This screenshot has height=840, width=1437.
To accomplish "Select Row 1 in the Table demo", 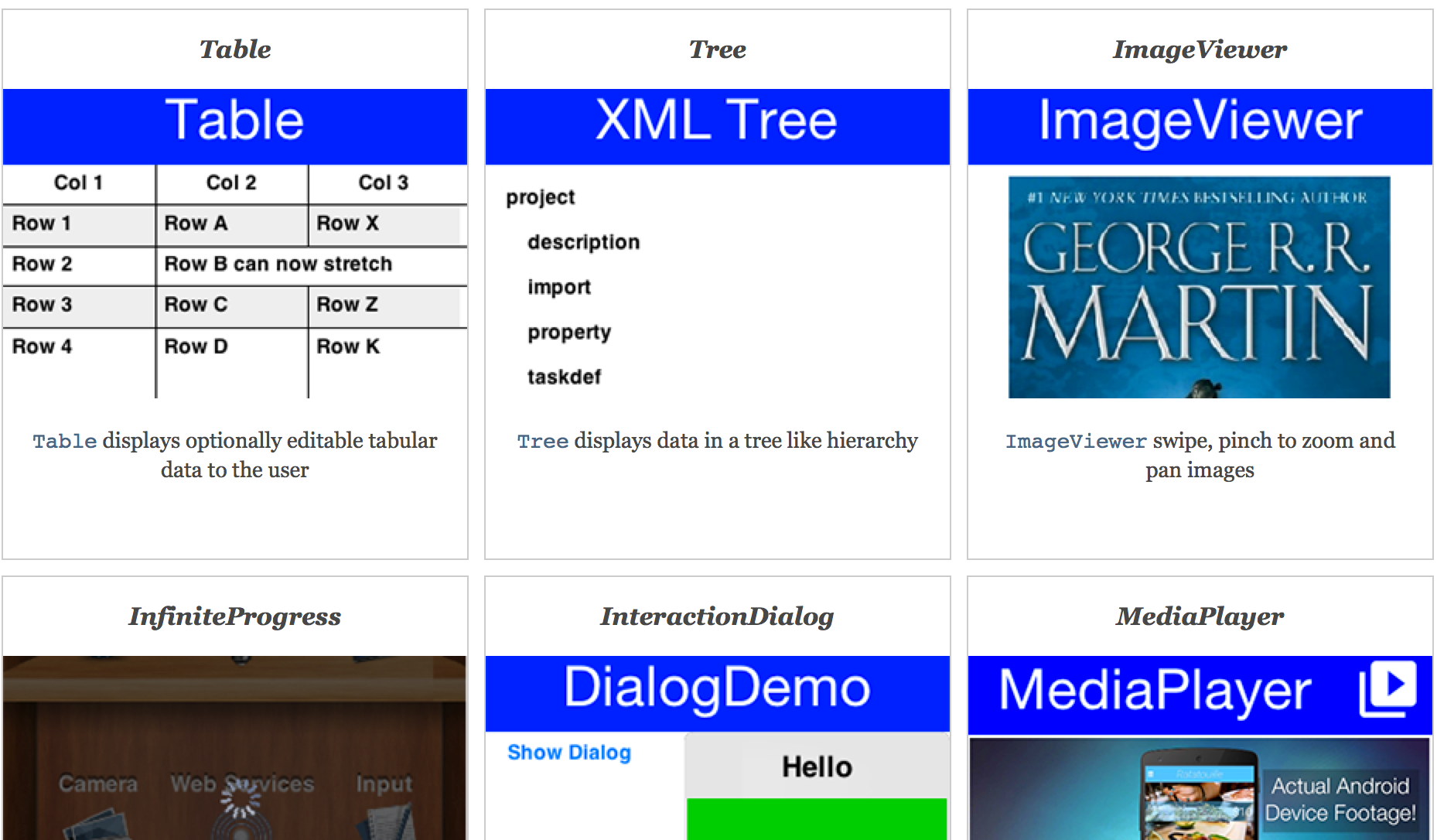I will pos(43,224).
